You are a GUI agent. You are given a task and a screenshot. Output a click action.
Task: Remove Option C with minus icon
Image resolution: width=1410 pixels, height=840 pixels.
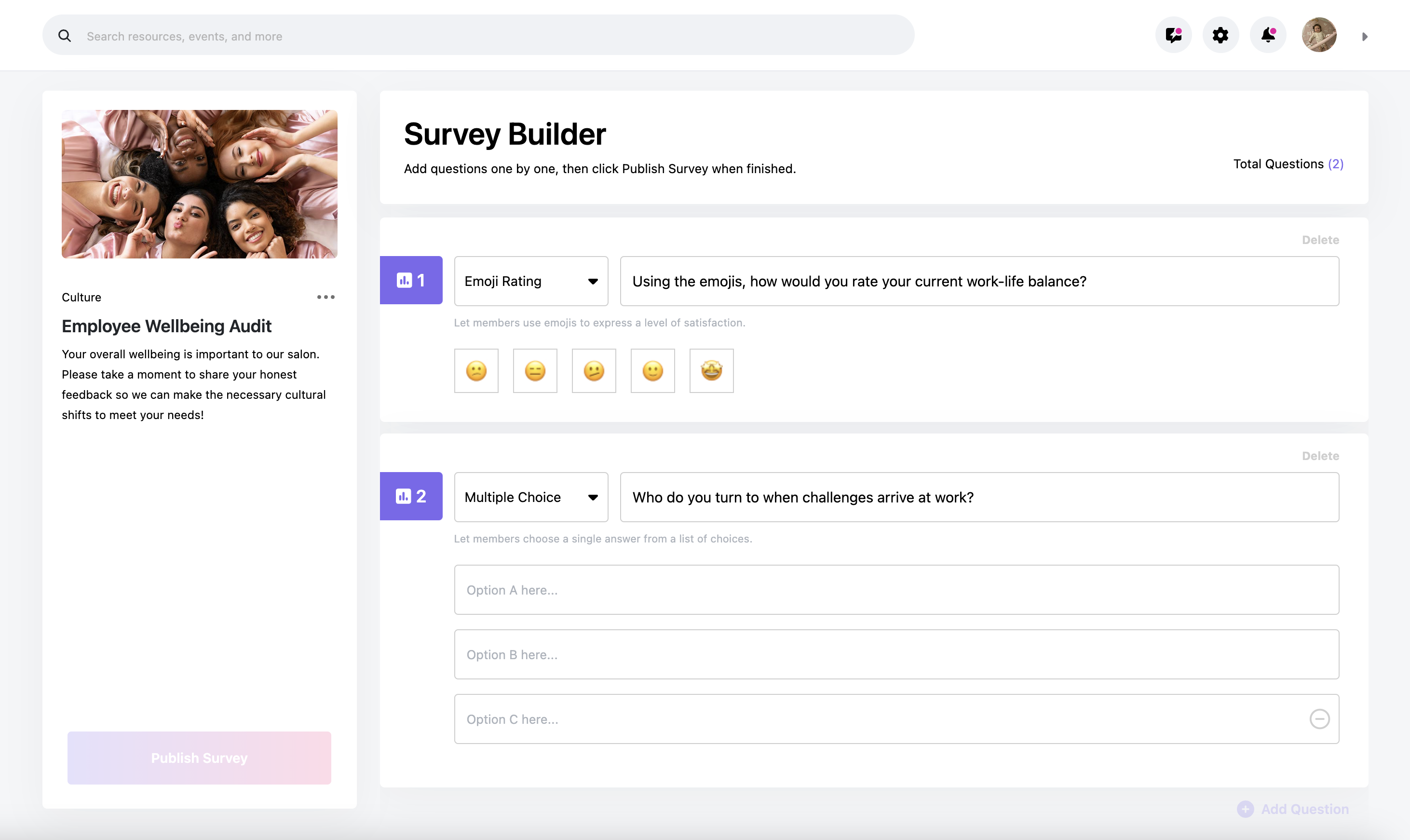pos(1319,719)
